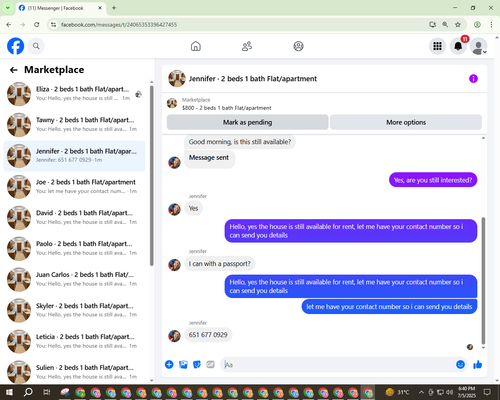Open the $800 Marketplace listing link
Screen dimensions: 500x400
[227, 108]
